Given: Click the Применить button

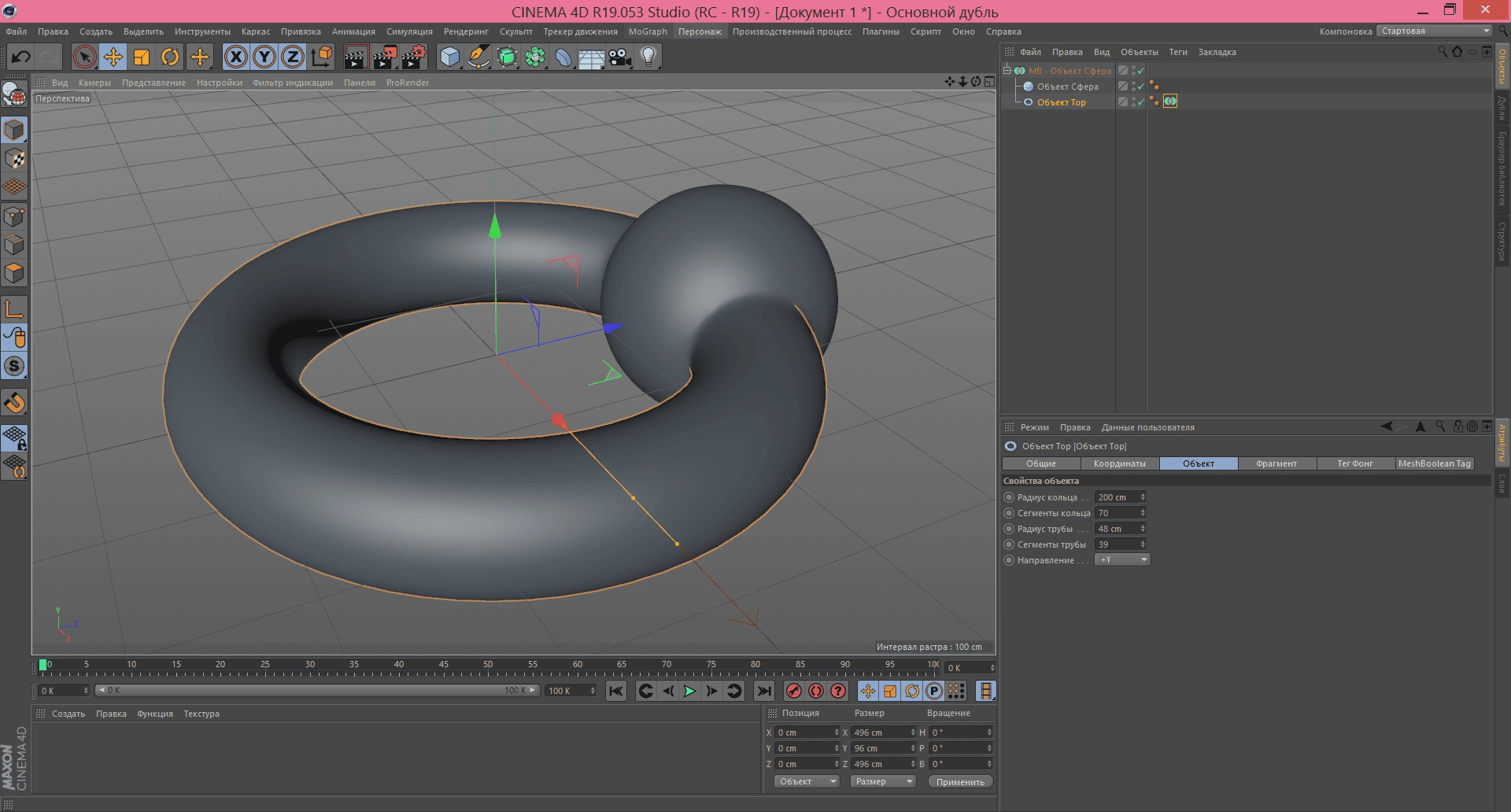Looking at the screenshot, I should 960,781.
